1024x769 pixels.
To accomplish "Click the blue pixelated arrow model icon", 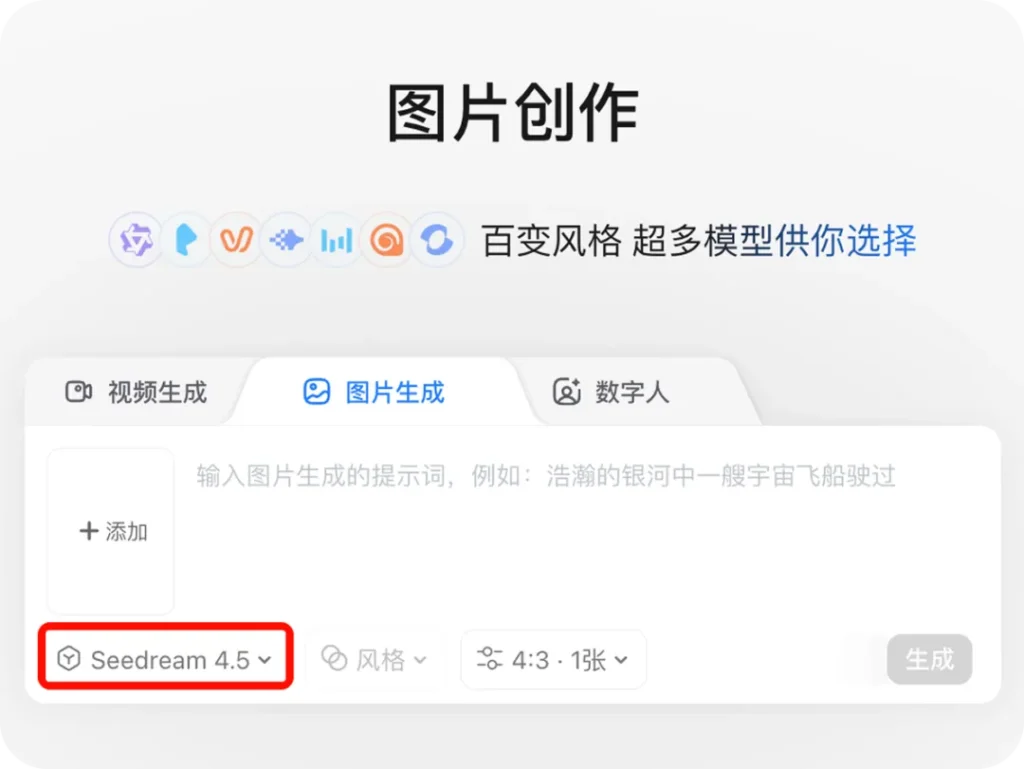I will [x=286, y=240].
